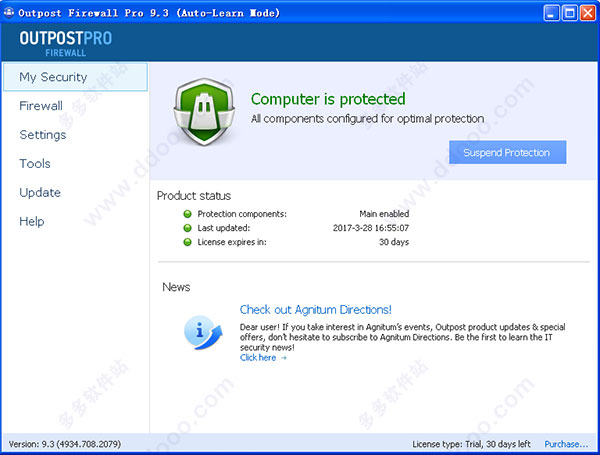Click the green dot beside Protection components
The width and height of the screenshot is (600, 455).
[188, 214]
